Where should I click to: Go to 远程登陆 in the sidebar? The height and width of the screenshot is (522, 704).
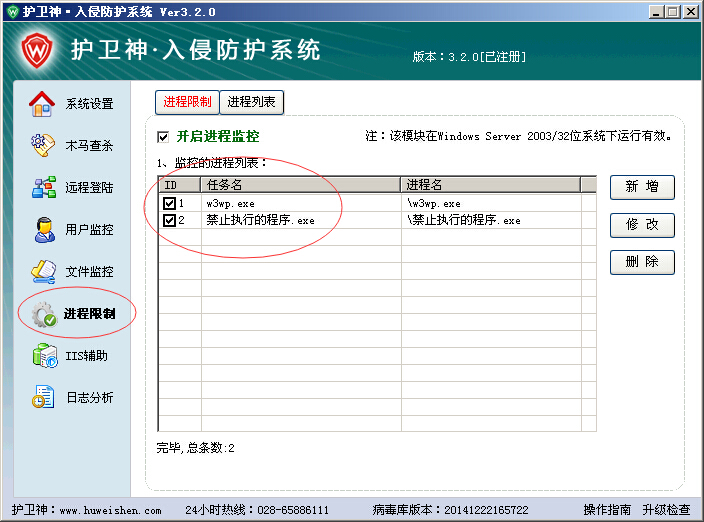(x=89, y=187)
